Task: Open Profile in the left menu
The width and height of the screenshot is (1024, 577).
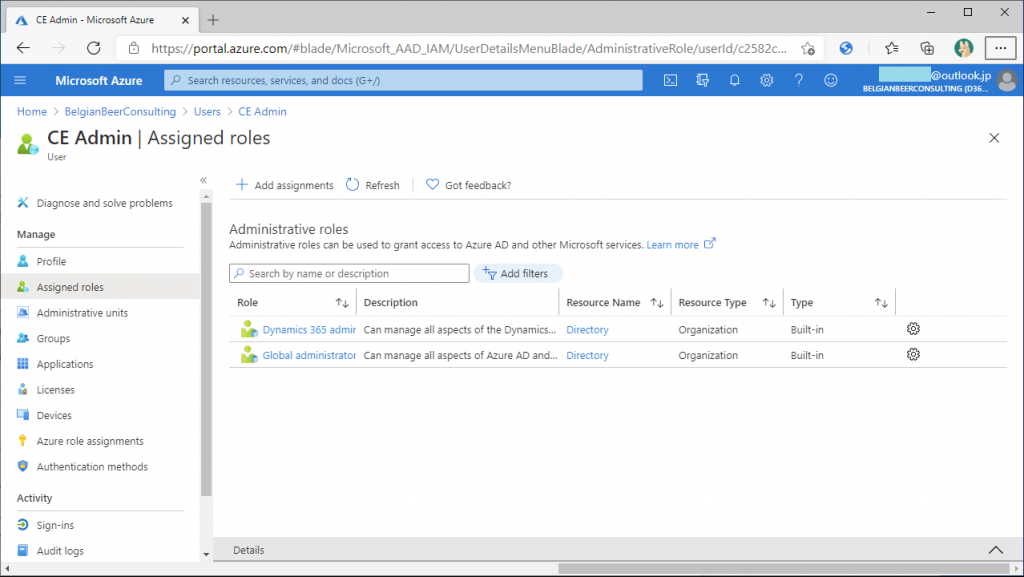Action: [x=51, y=261]
